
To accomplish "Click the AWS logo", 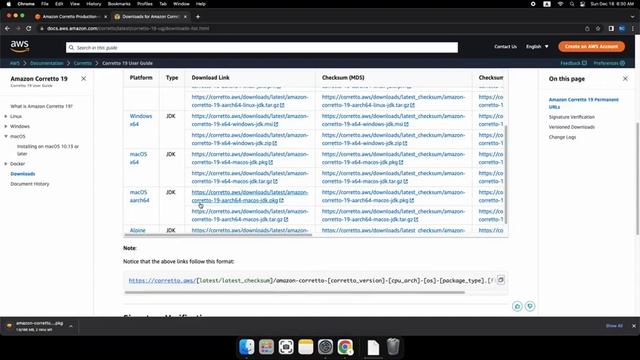I will [x=20, y=46].
